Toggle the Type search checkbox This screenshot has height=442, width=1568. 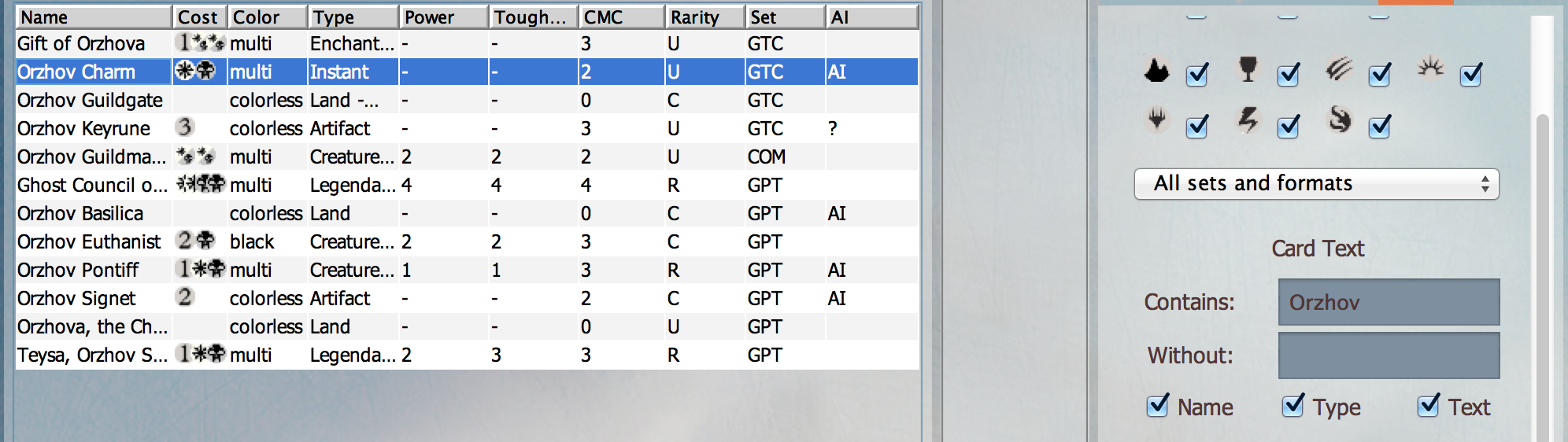pos(1293,406)
